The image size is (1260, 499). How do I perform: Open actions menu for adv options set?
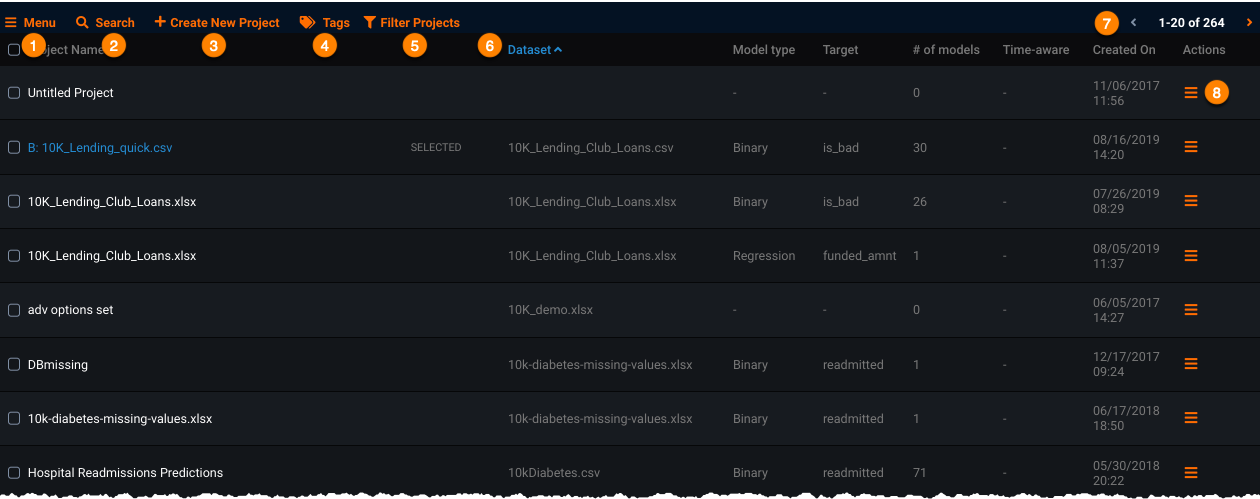pos(1190,310)
